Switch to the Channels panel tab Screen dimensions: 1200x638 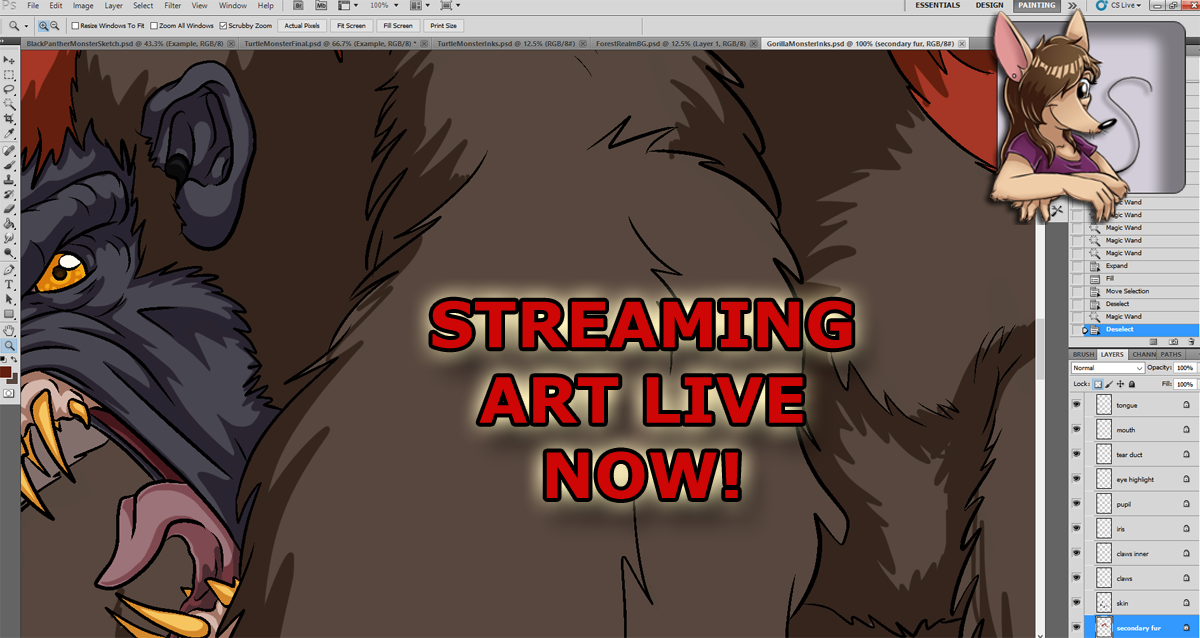coord(1143,354)
